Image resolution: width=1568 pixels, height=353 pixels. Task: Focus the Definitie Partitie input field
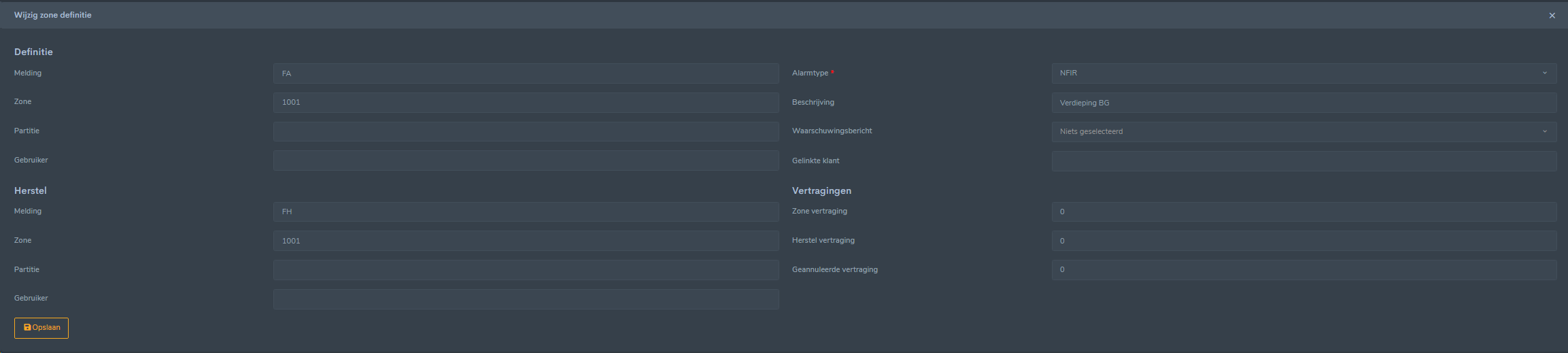(526, 131)
